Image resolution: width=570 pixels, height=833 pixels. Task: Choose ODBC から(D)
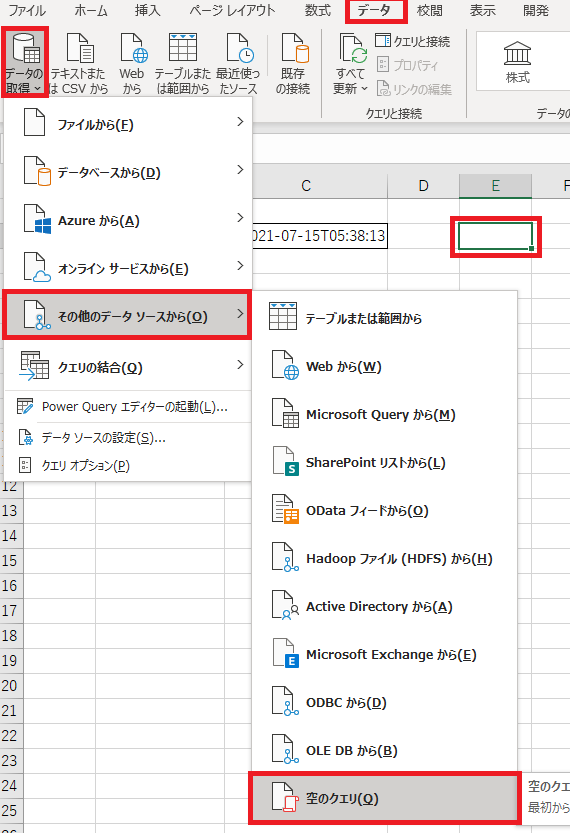(384, 702)
